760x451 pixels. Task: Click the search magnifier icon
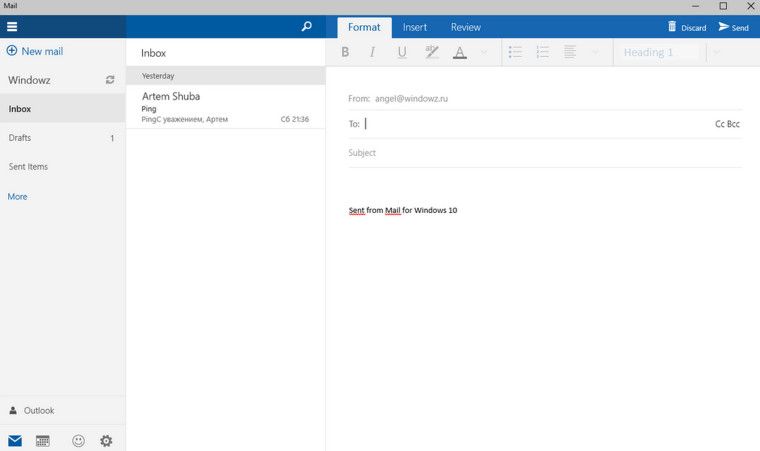[x=307, y=27]
